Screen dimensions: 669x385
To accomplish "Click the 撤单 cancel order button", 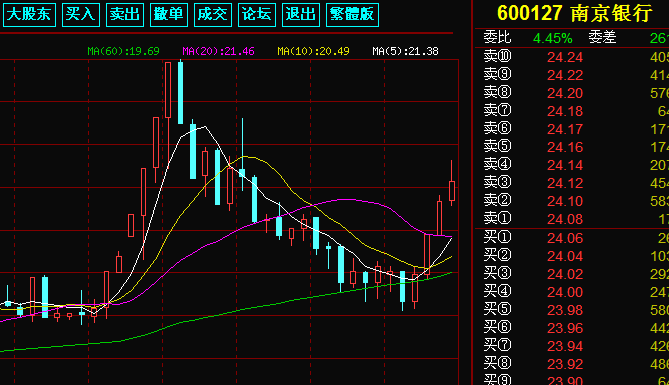I will tap(169, 15).
